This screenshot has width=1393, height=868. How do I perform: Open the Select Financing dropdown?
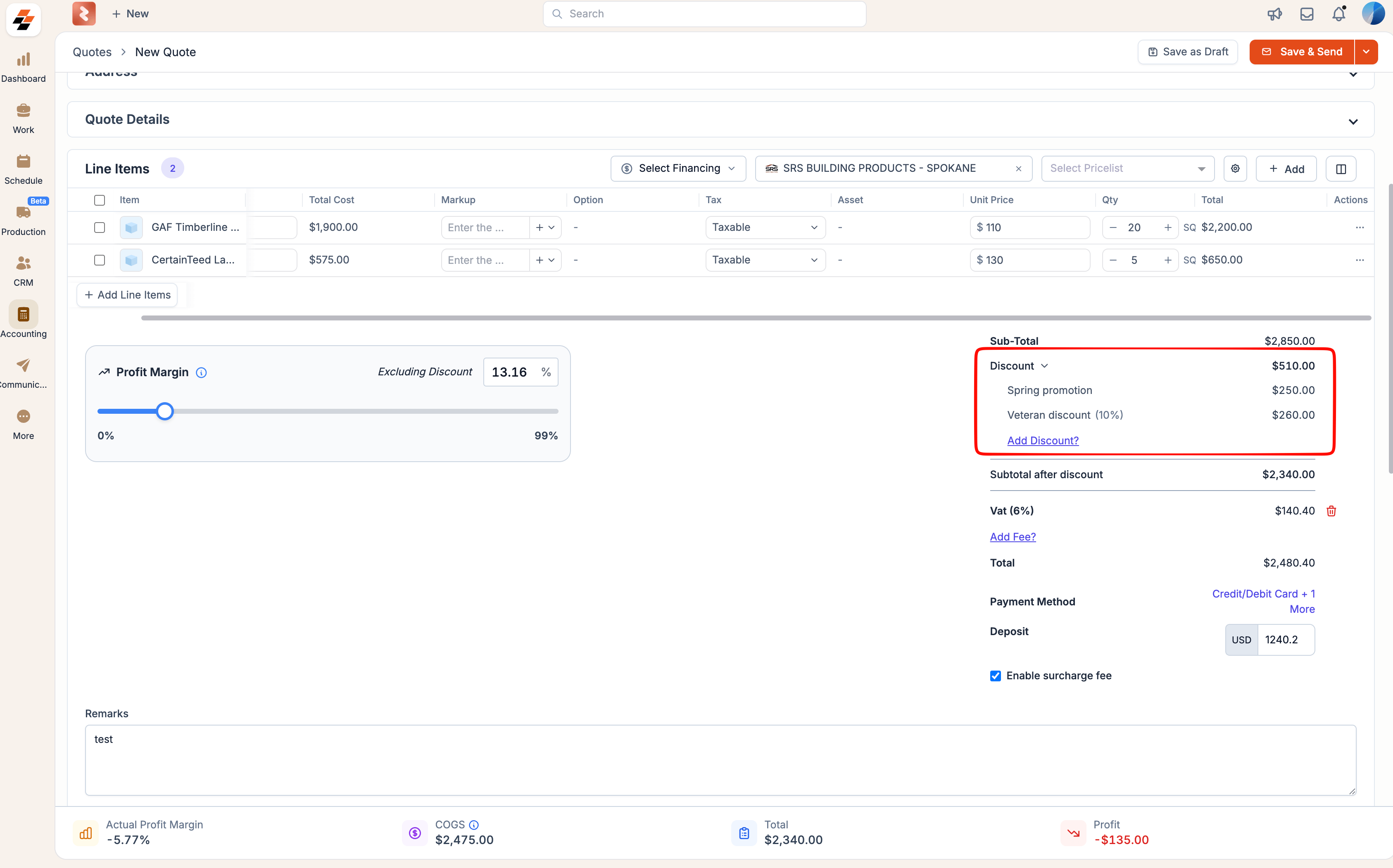click(678, 169)
